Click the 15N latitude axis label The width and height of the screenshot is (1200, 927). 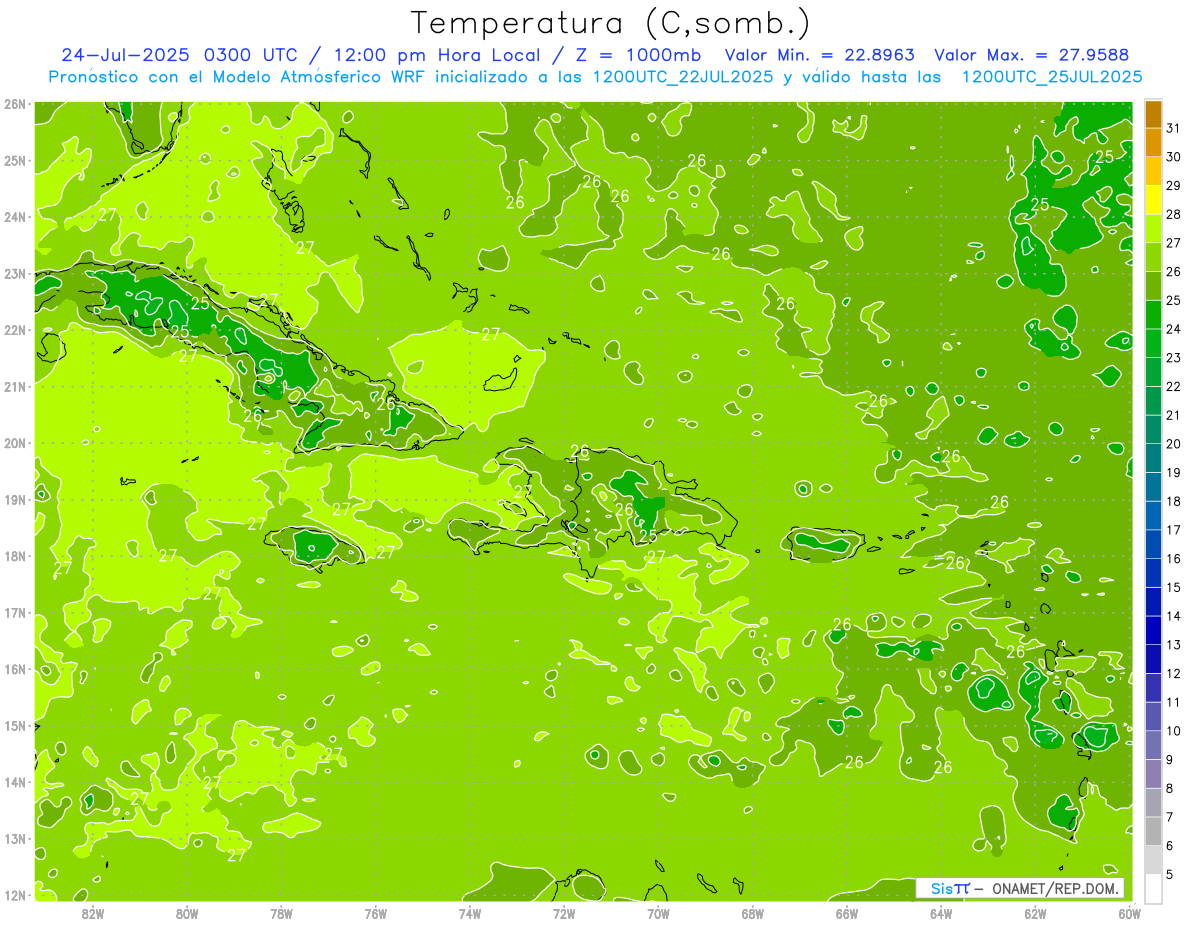click(x=15, y=726)
